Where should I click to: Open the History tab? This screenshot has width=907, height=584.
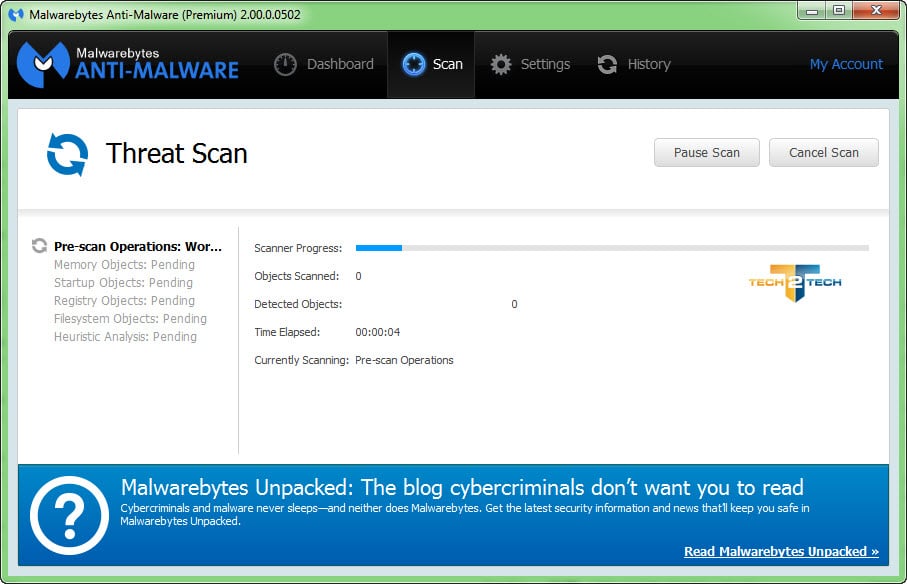pyautogui.click(x=633, y=64)
